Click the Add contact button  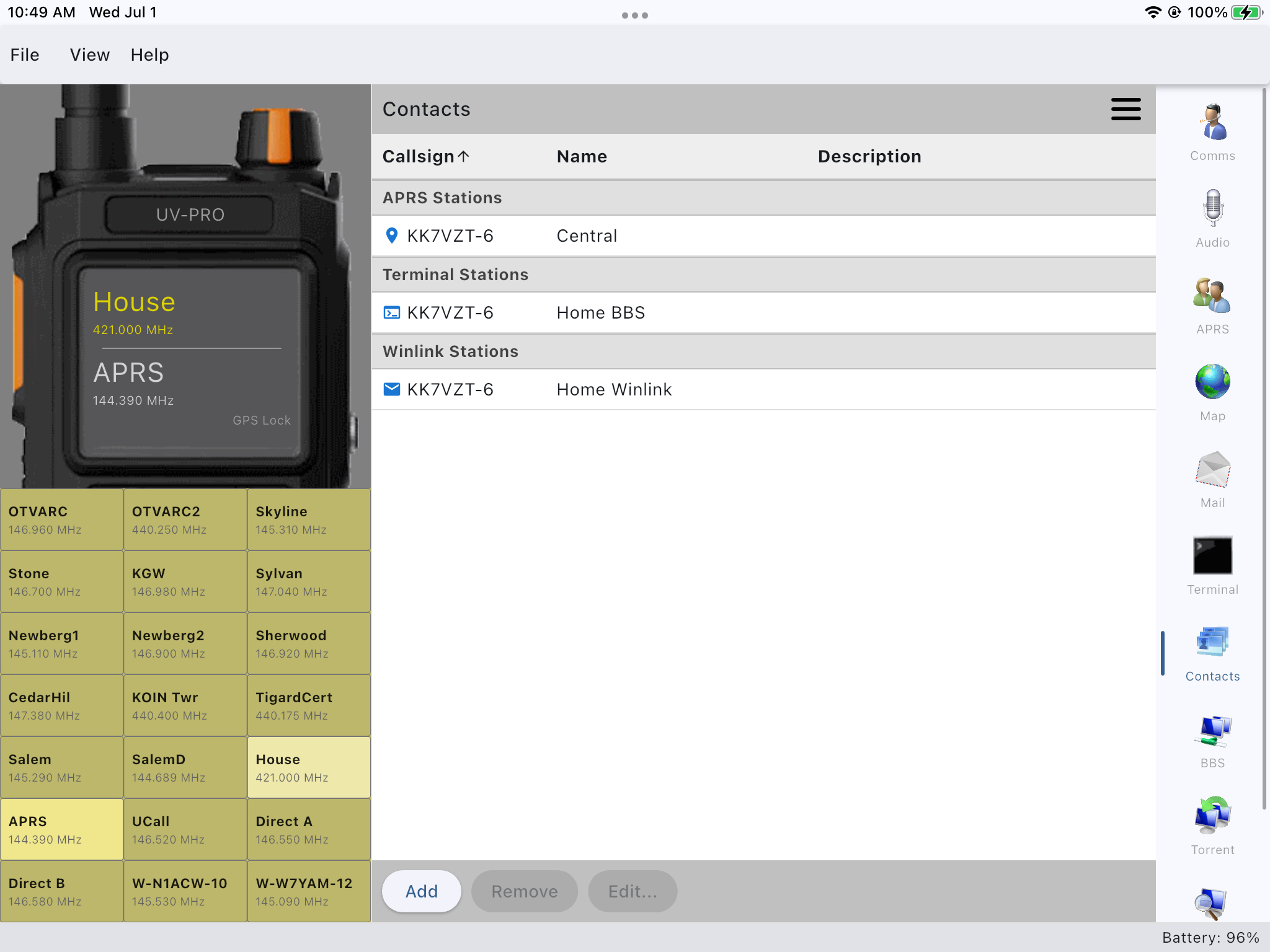click(x=422, y=891)
